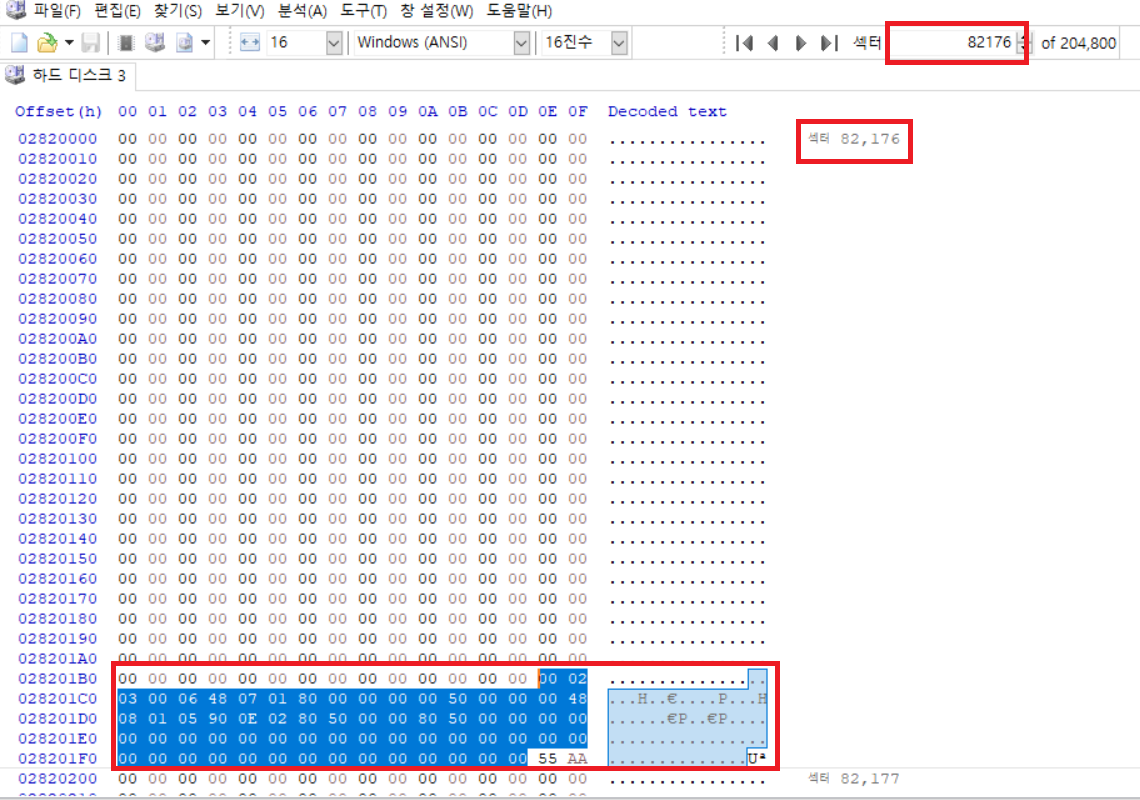Click the Open disk image icon
The image size is (1140, 800).
pos(184,43)
